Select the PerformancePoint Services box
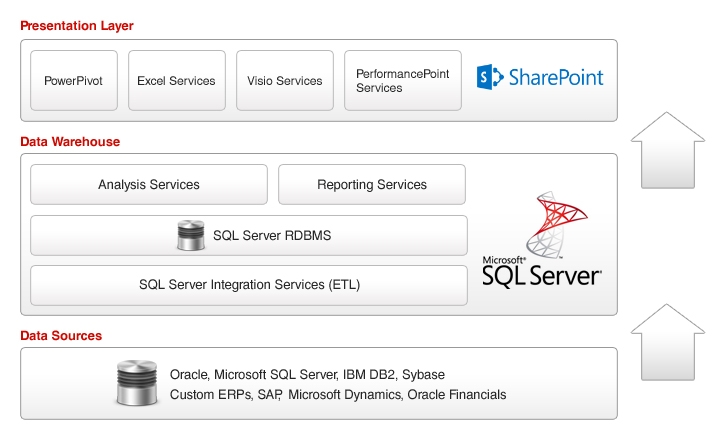The image size is (718, 439). pos(403,81)
